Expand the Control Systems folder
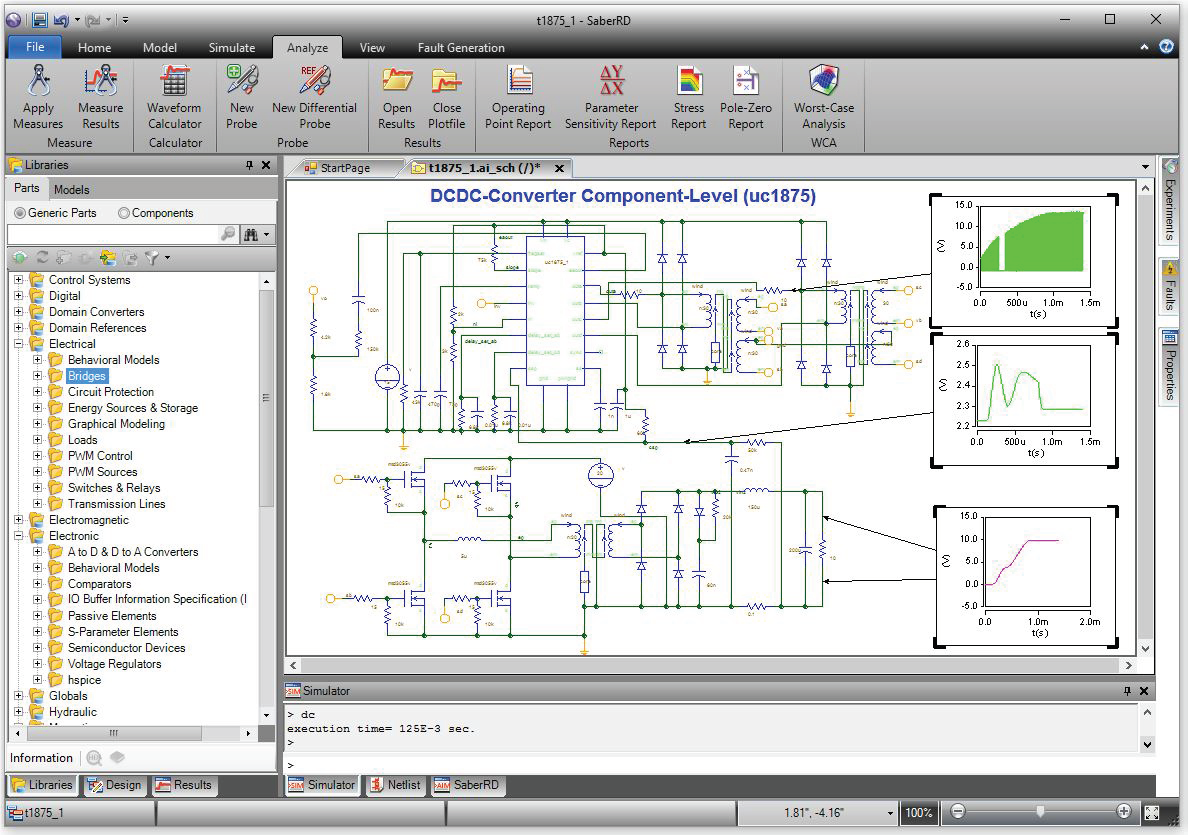This screenshot has height=835, width=1188. click(x=18, y=280)
